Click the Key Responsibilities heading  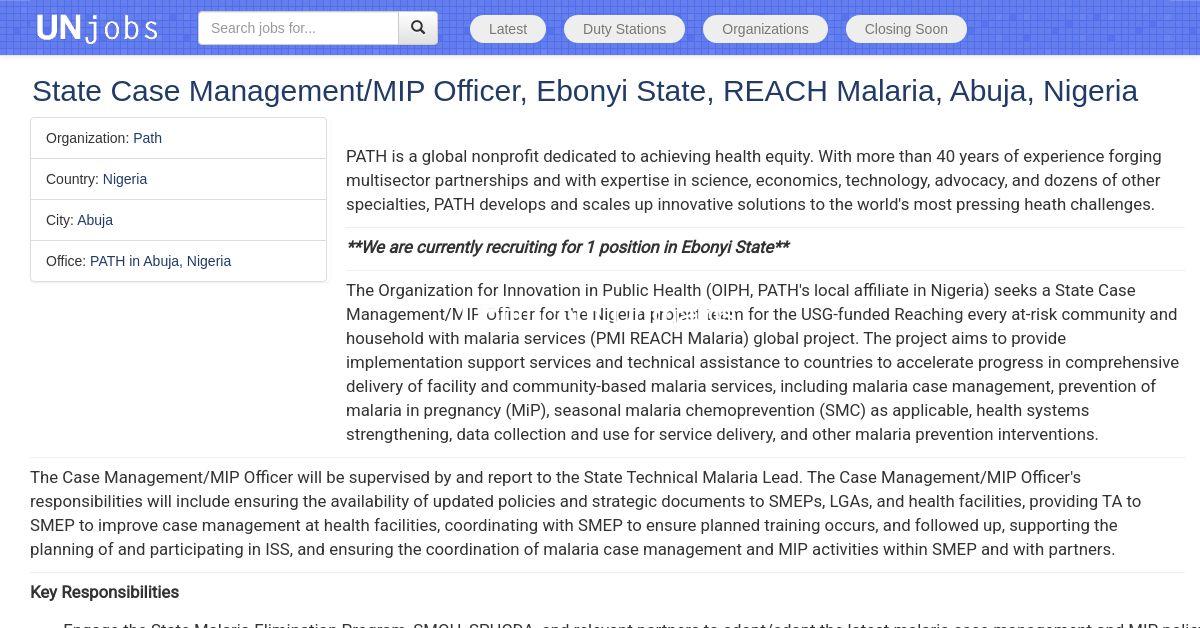[x=104, y=592]
